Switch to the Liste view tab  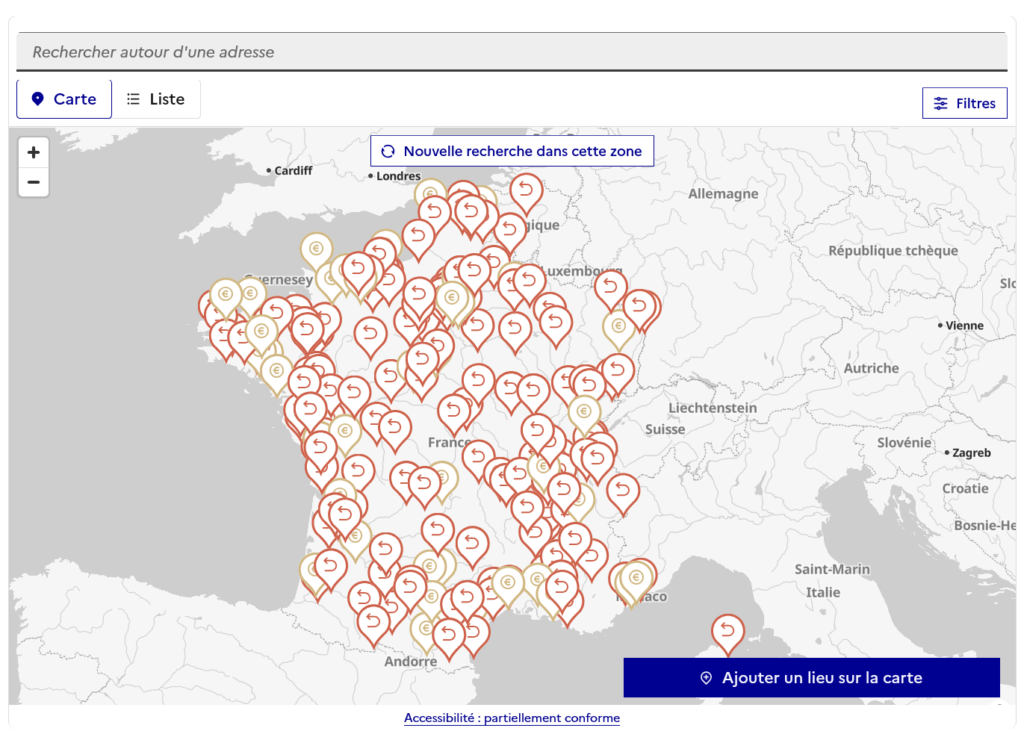(x=156, y=99)
